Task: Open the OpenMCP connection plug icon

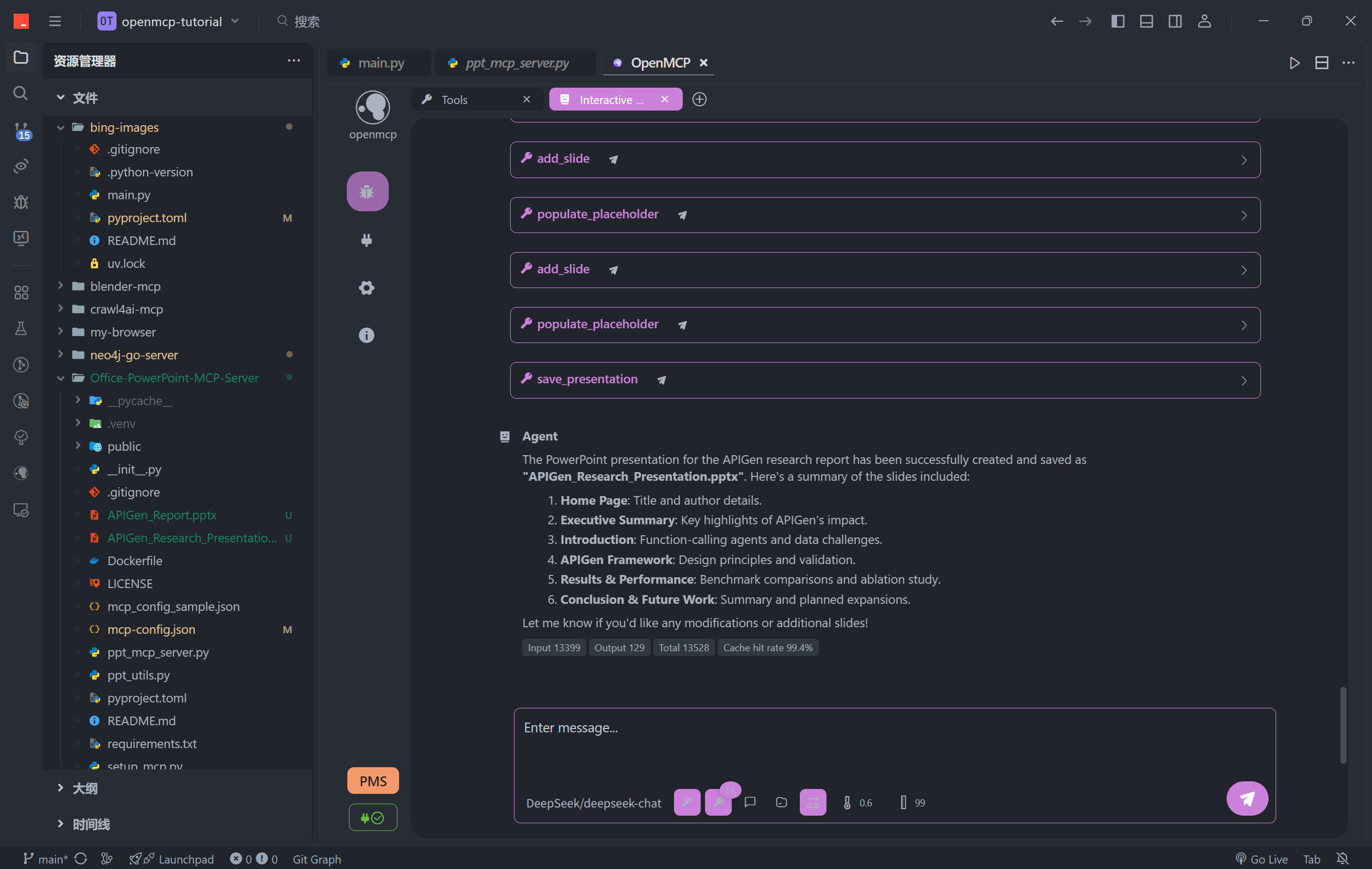Action: (x=366, y=240)
